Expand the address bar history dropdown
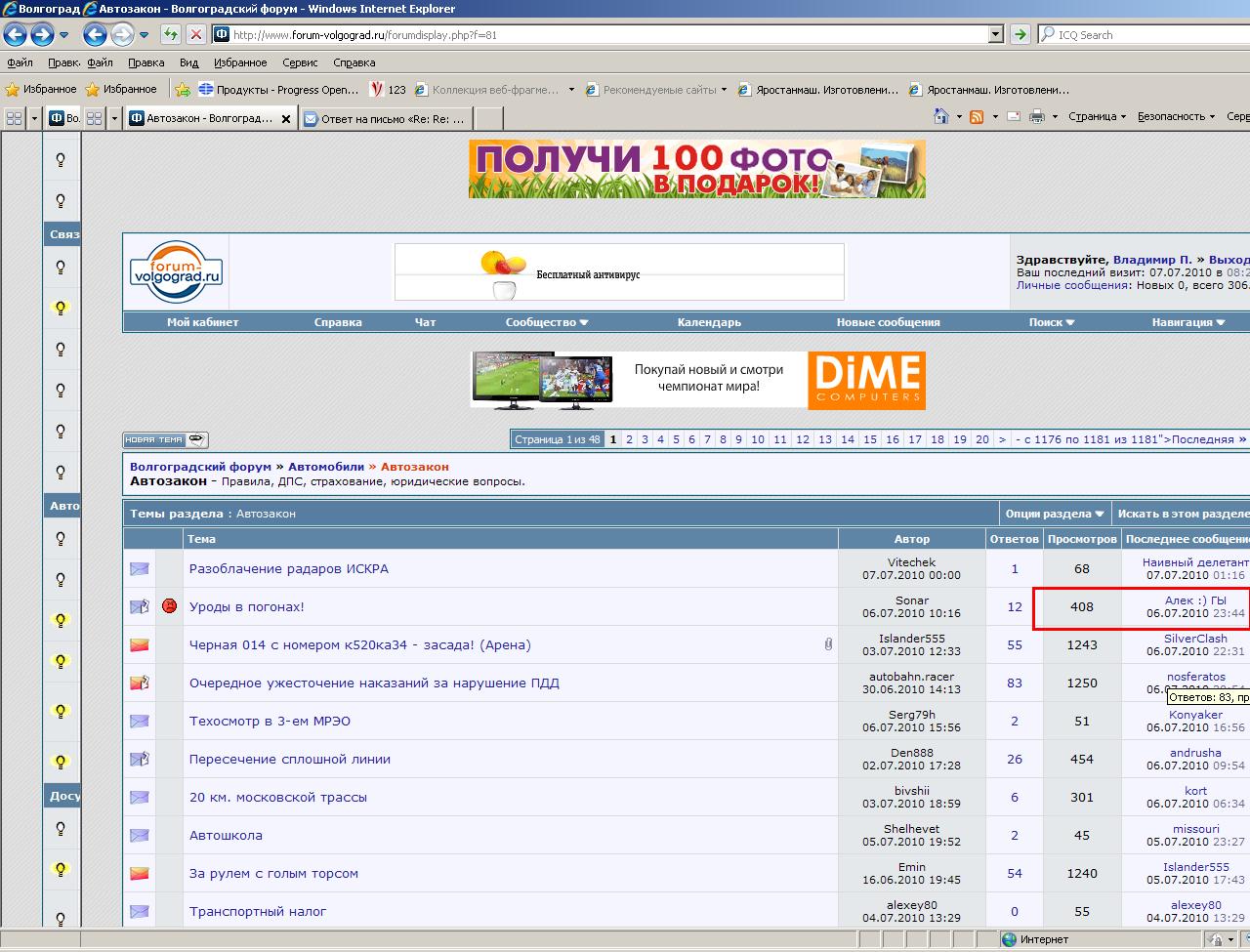Screen dimensions: 1250x952 (996, 35)
